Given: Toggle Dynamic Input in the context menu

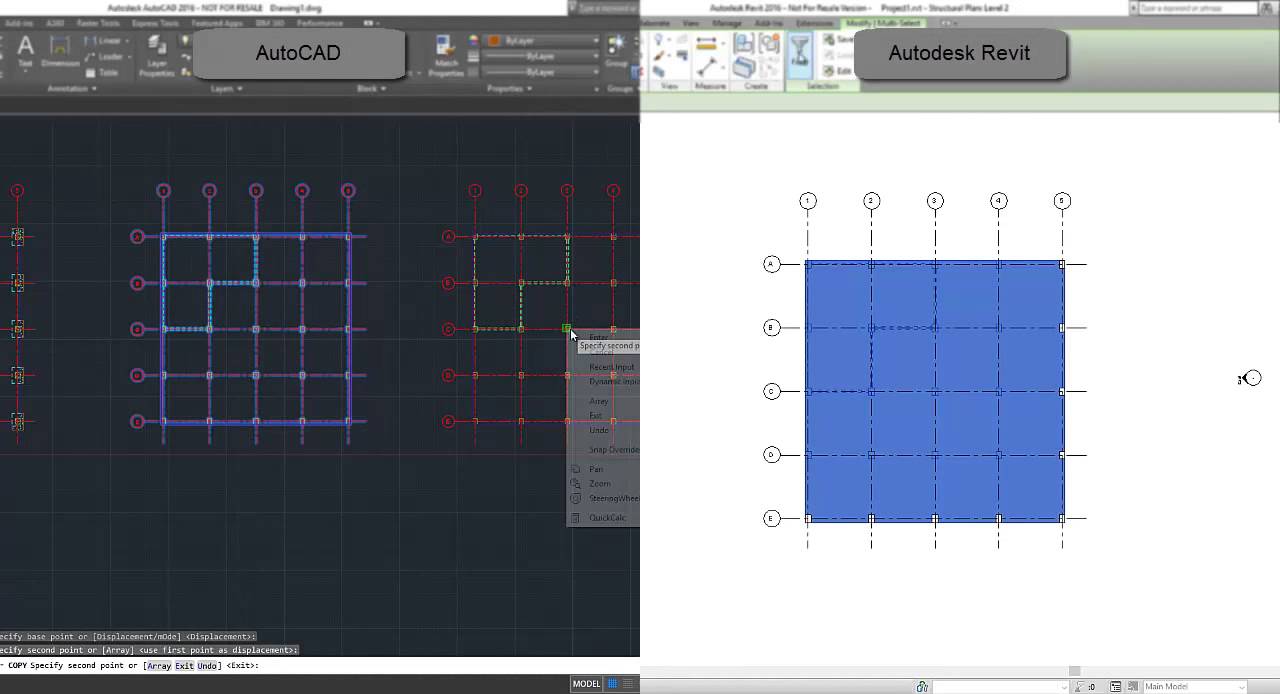Looking at the screenshot, I should [610, 382].
